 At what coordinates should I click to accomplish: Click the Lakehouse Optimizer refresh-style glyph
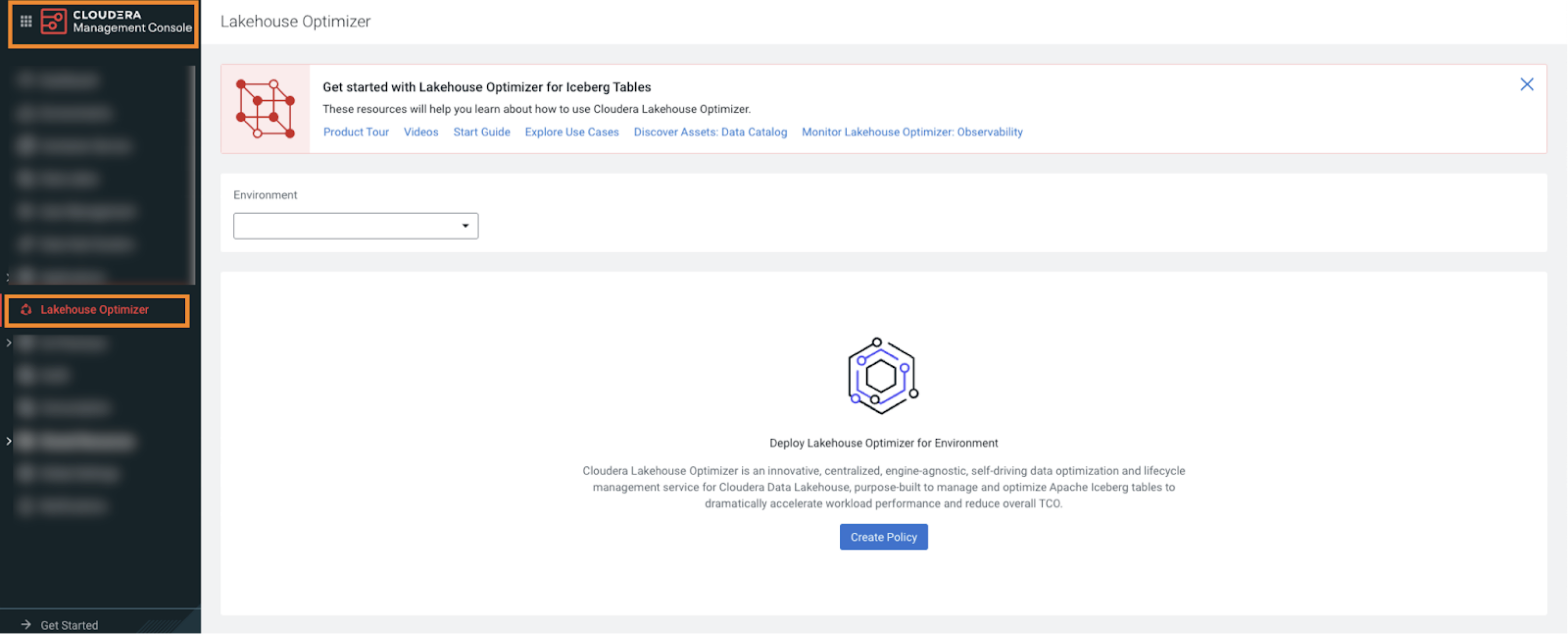point(25,310)
